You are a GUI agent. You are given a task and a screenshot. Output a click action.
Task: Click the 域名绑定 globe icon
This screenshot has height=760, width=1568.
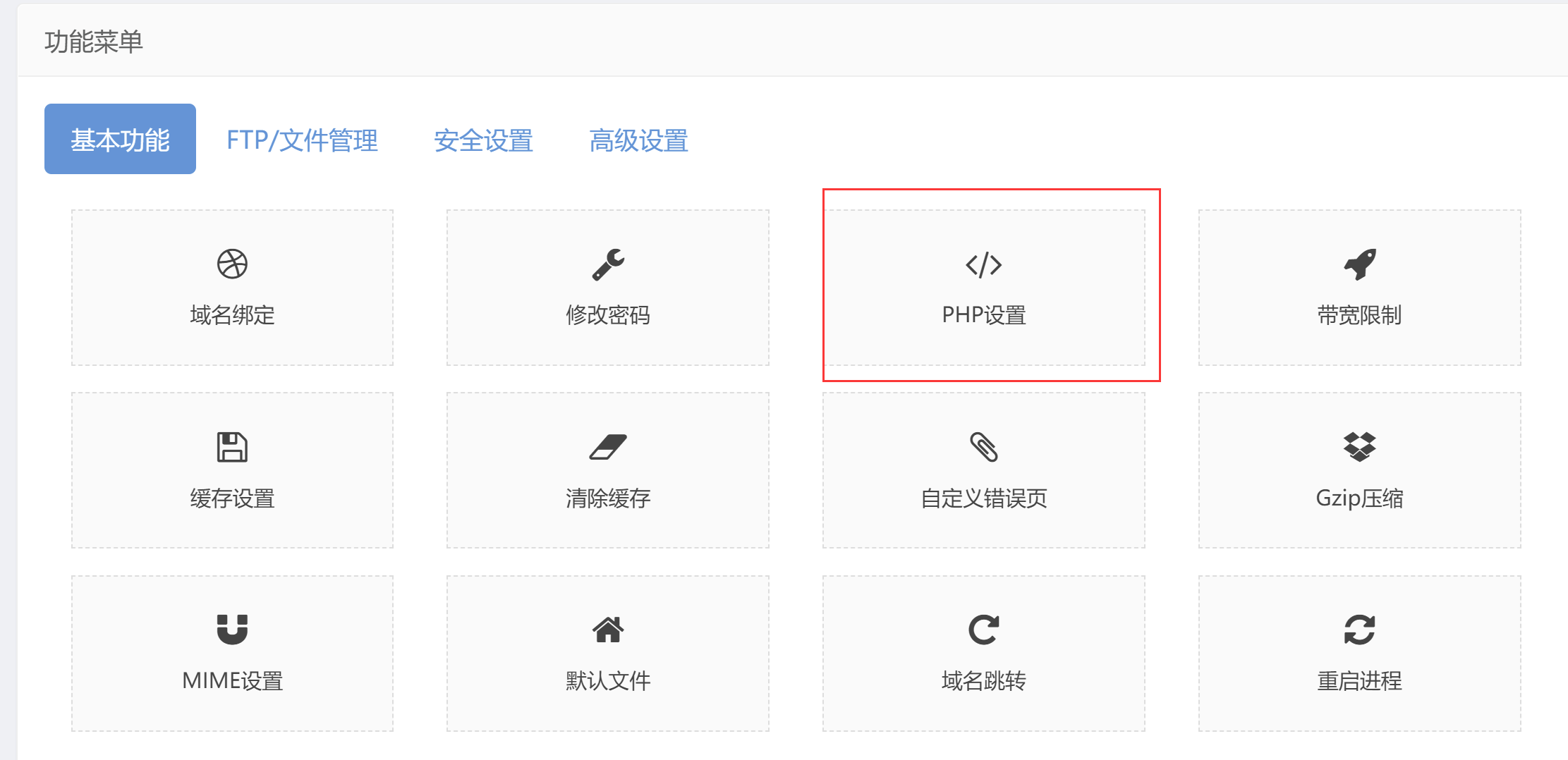[232, 264]
